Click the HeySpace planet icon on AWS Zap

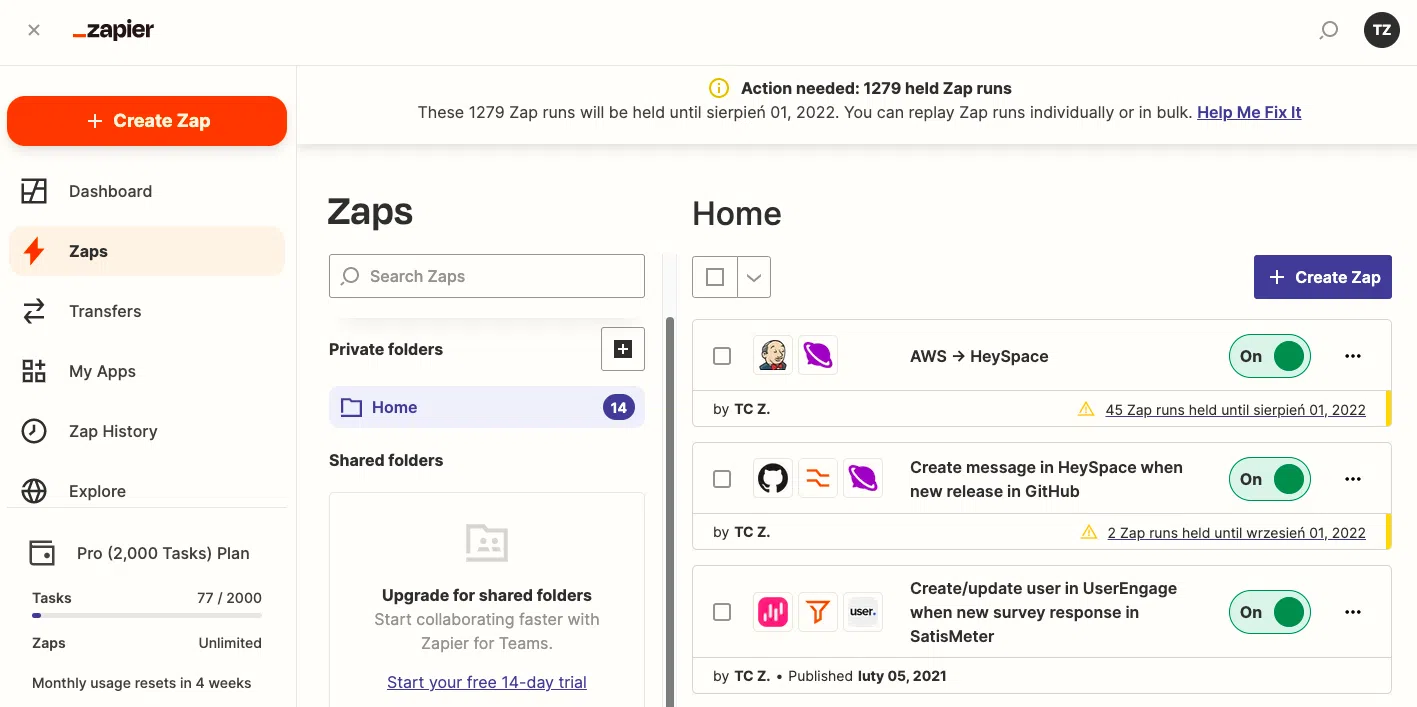tap(818, 355)
